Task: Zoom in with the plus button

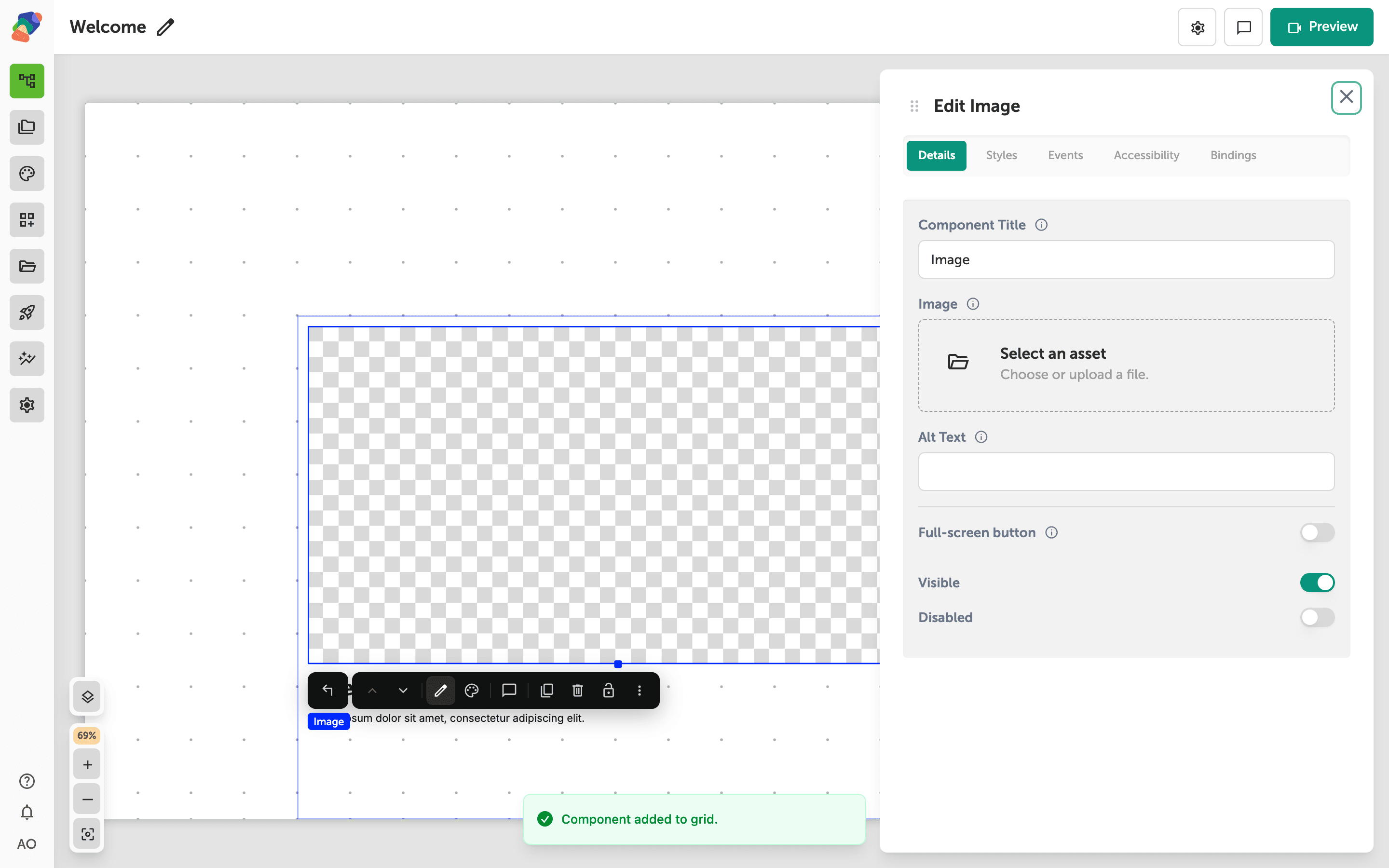Action: tap(87, 765)
